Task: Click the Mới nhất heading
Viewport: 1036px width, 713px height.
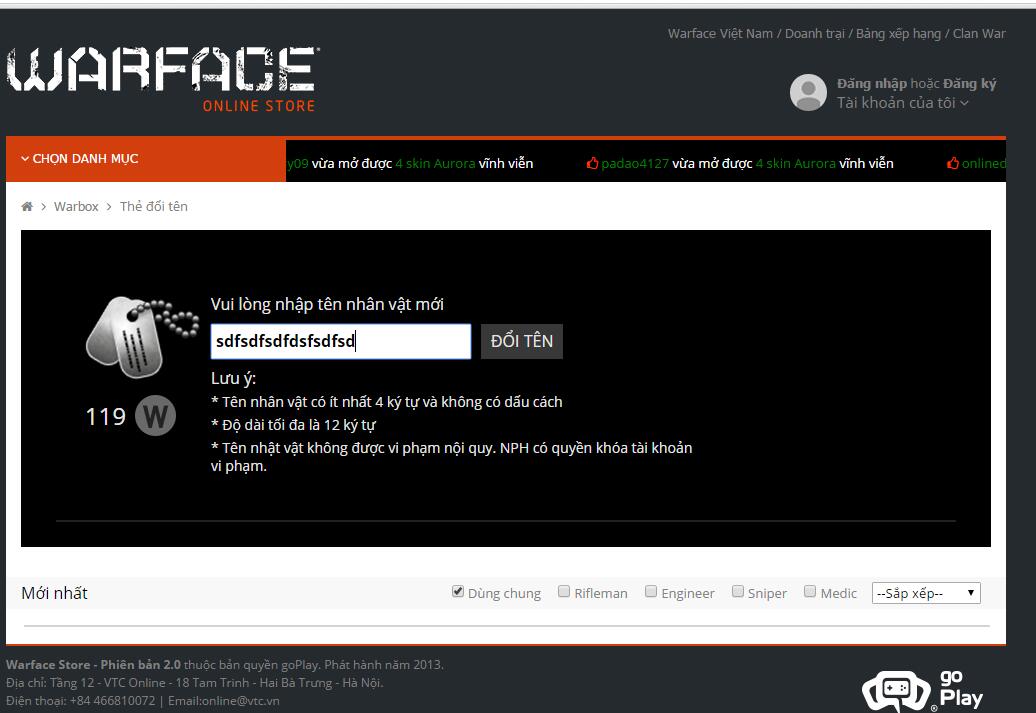Action: pos(54,593)
